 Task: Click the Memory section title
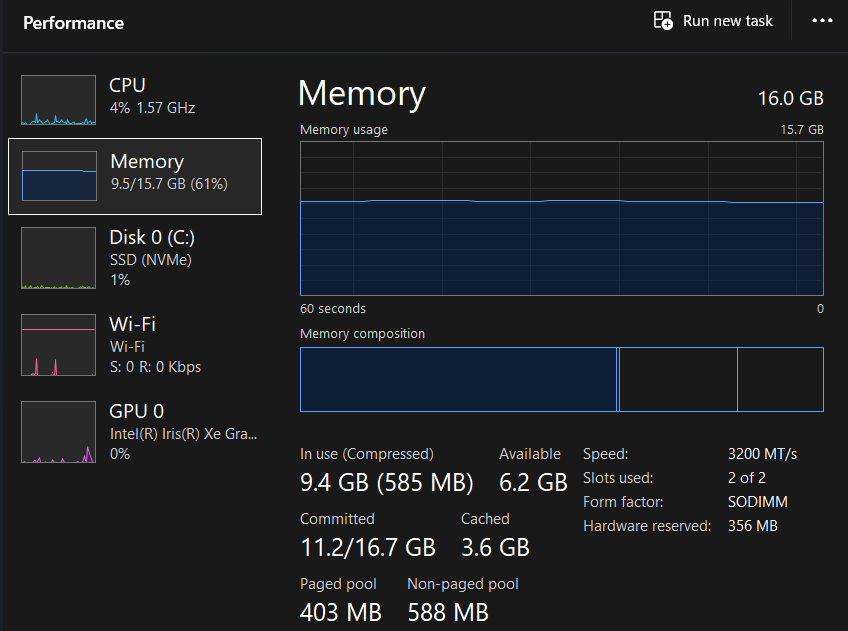pyautogui.click(x=361, y=94)
